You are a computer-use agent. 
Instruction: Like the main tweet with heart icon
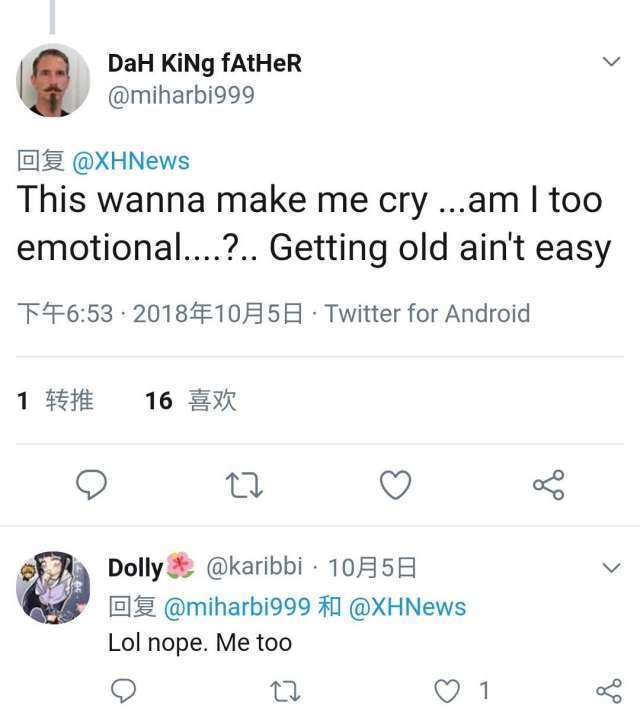pos(396,485)
